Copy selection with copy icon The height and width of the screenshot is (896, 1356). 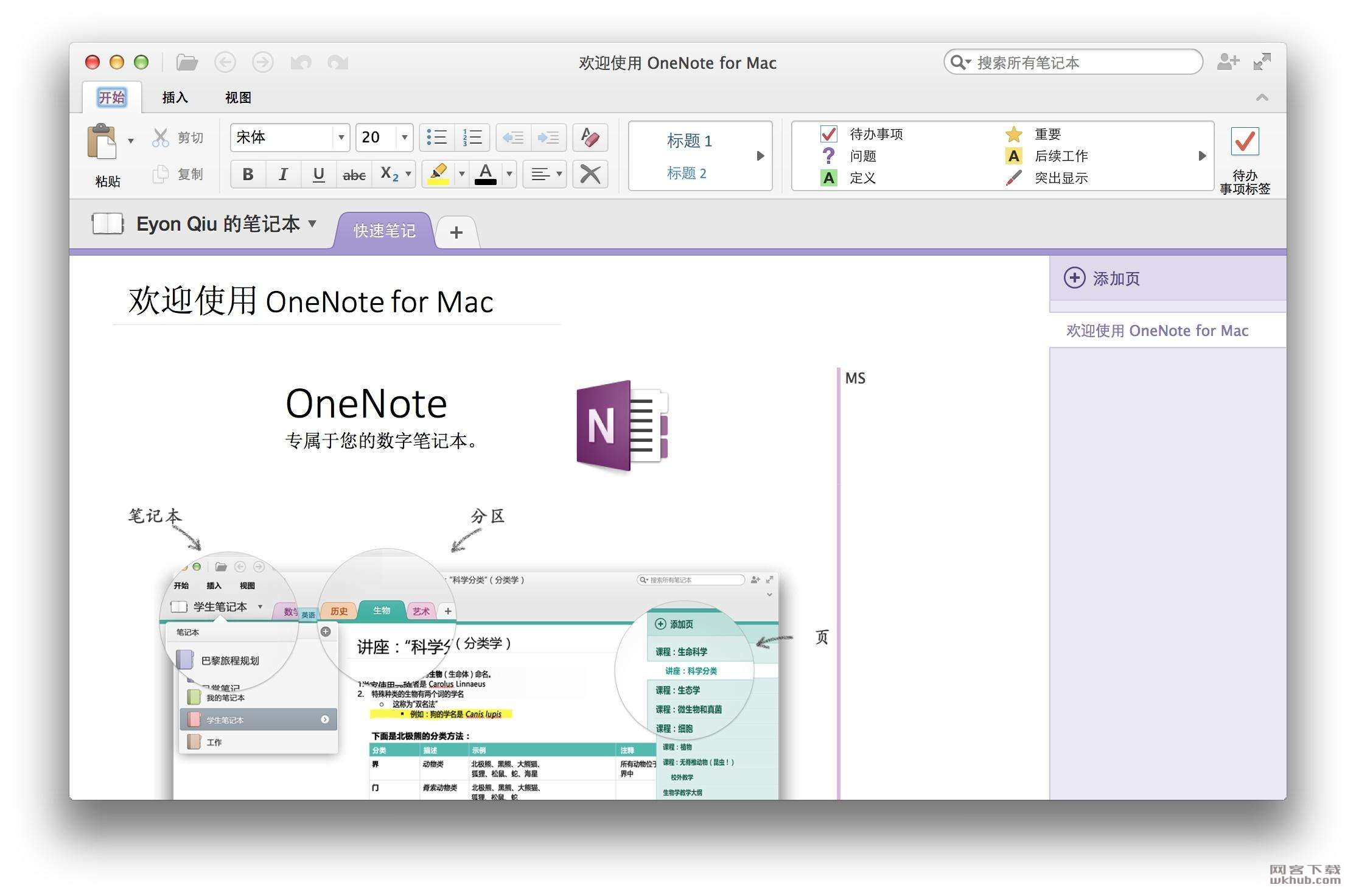click(x=161, y=174)
